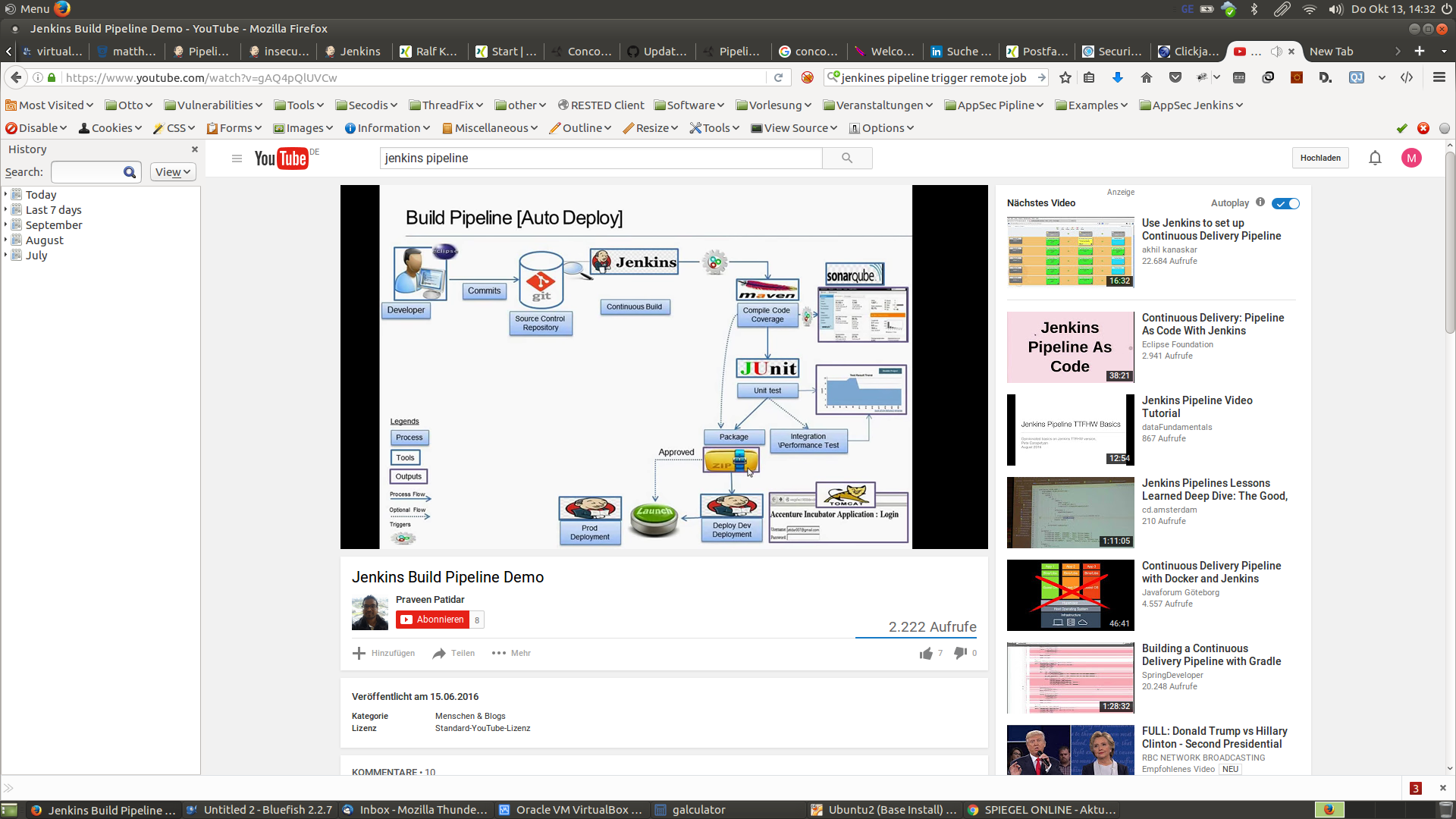Click the RESTED Client bookmark
The image size is (1456, 819).
[x=601, y=105]
